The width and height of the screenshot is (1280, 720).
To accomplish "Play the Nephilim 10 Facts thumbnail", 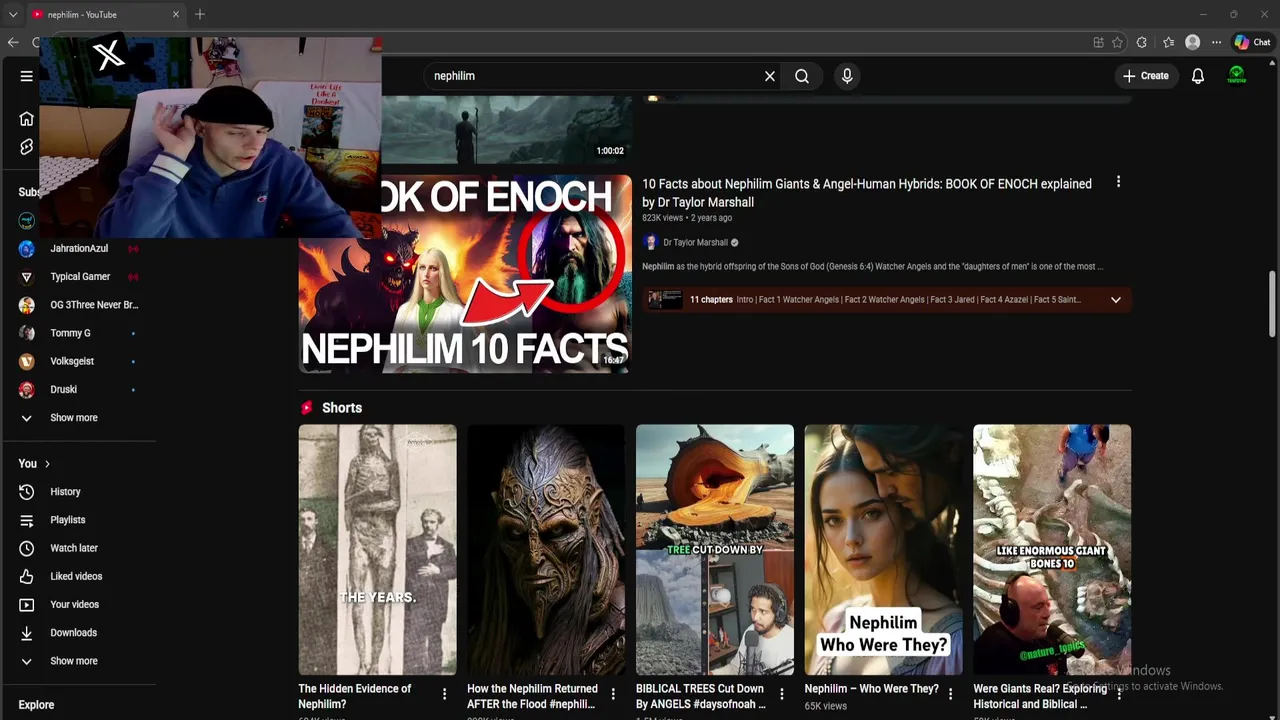I will click(465, 274).
